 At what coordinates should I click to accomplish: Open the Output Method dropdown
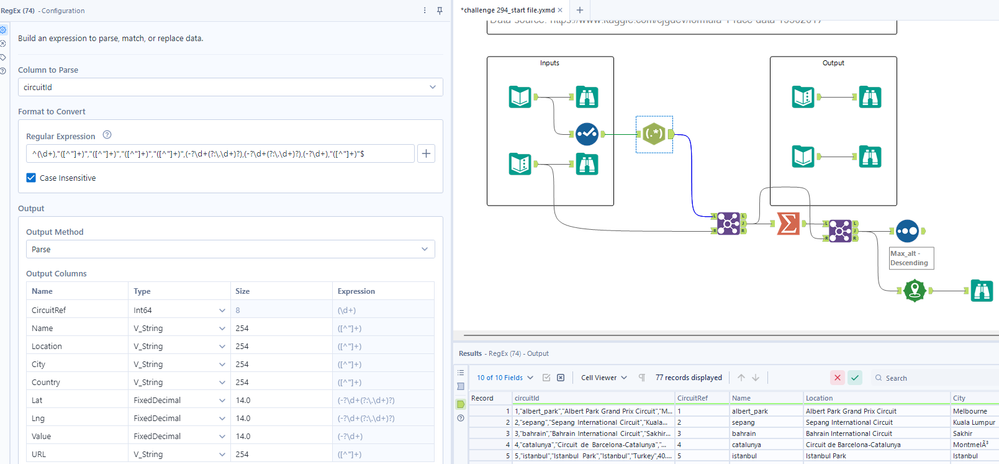click(230, 249)
